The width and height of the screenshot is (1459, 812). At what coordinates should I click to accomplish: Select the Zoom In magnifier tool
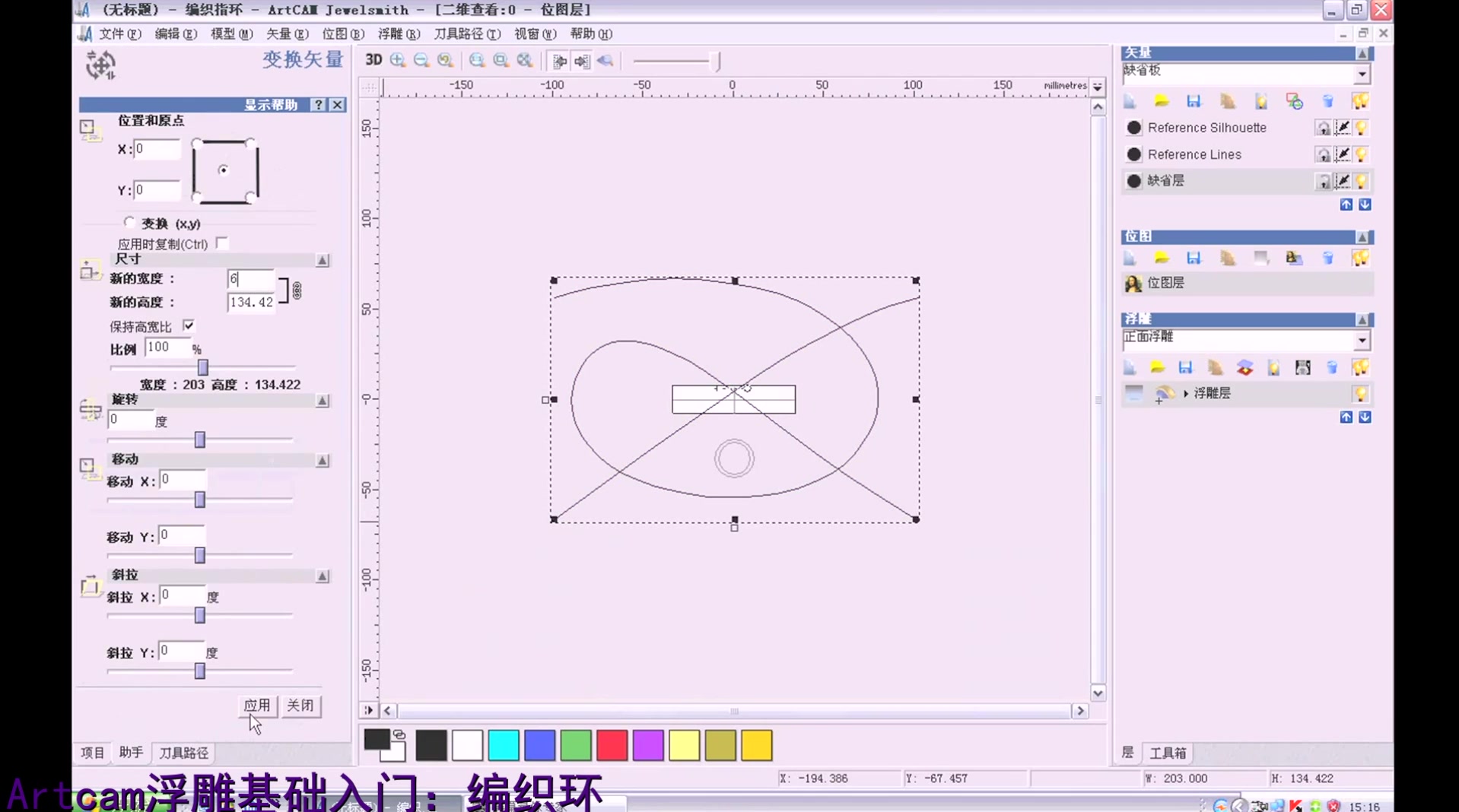(397, 60)
